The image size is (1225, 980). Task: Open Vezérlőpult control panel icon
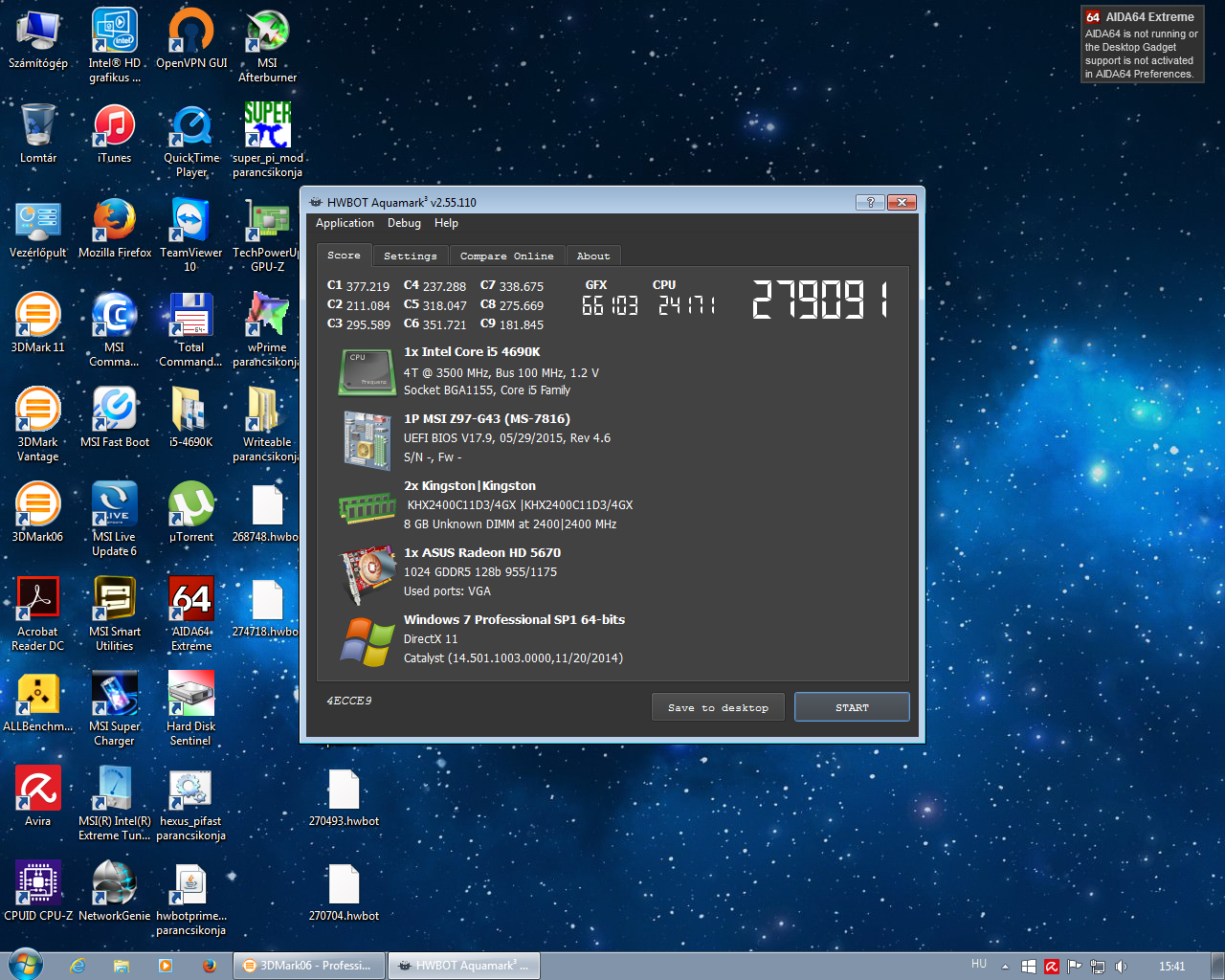pos(38,230)
